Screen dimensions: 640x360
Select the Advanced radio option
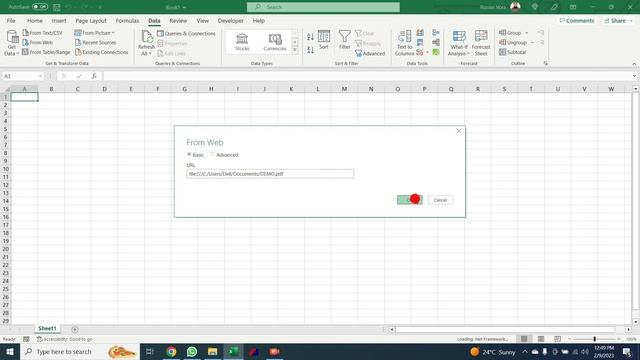pos(212,154)
